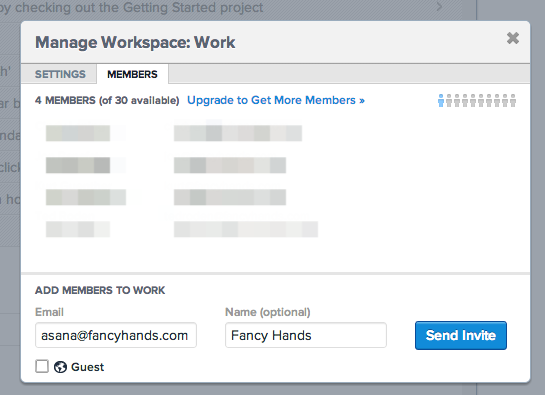Click the fourth member's blurred email
Image resolution: width=545 pixels, height=395 pixels.
pyautogui.click(x=246, y=229)
